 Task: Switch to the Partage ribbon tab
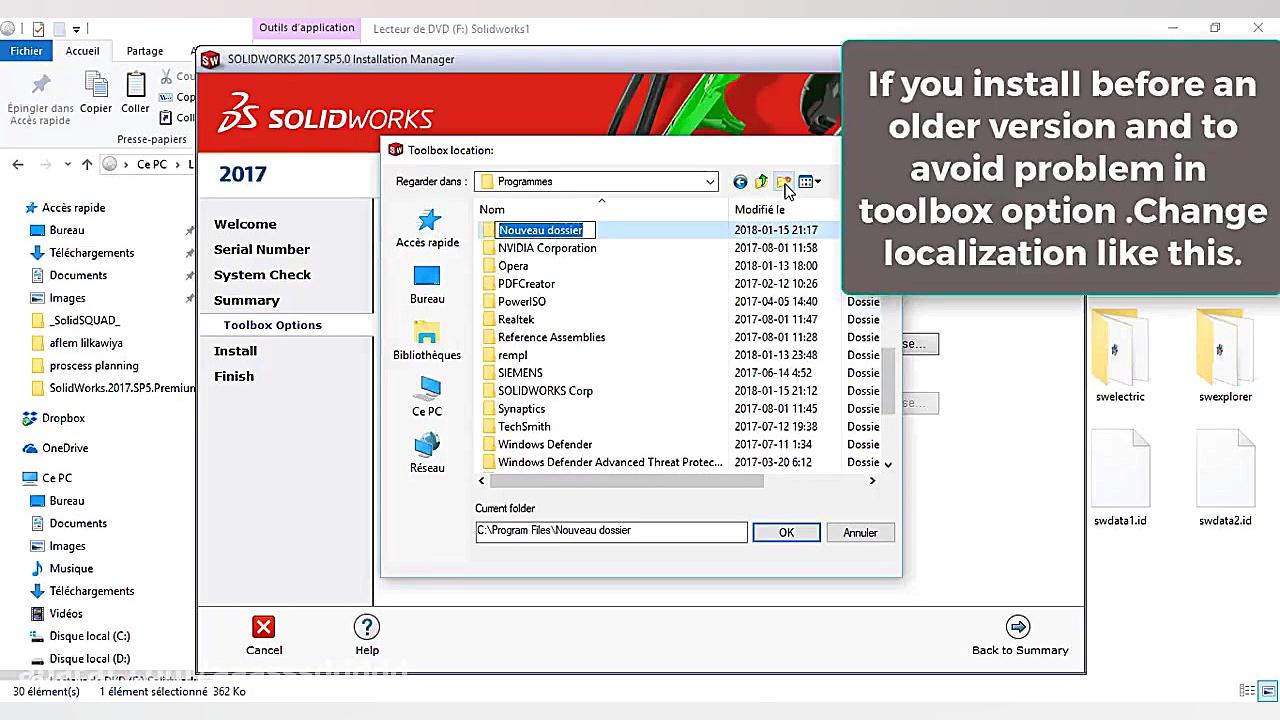(x=145, y=50)
